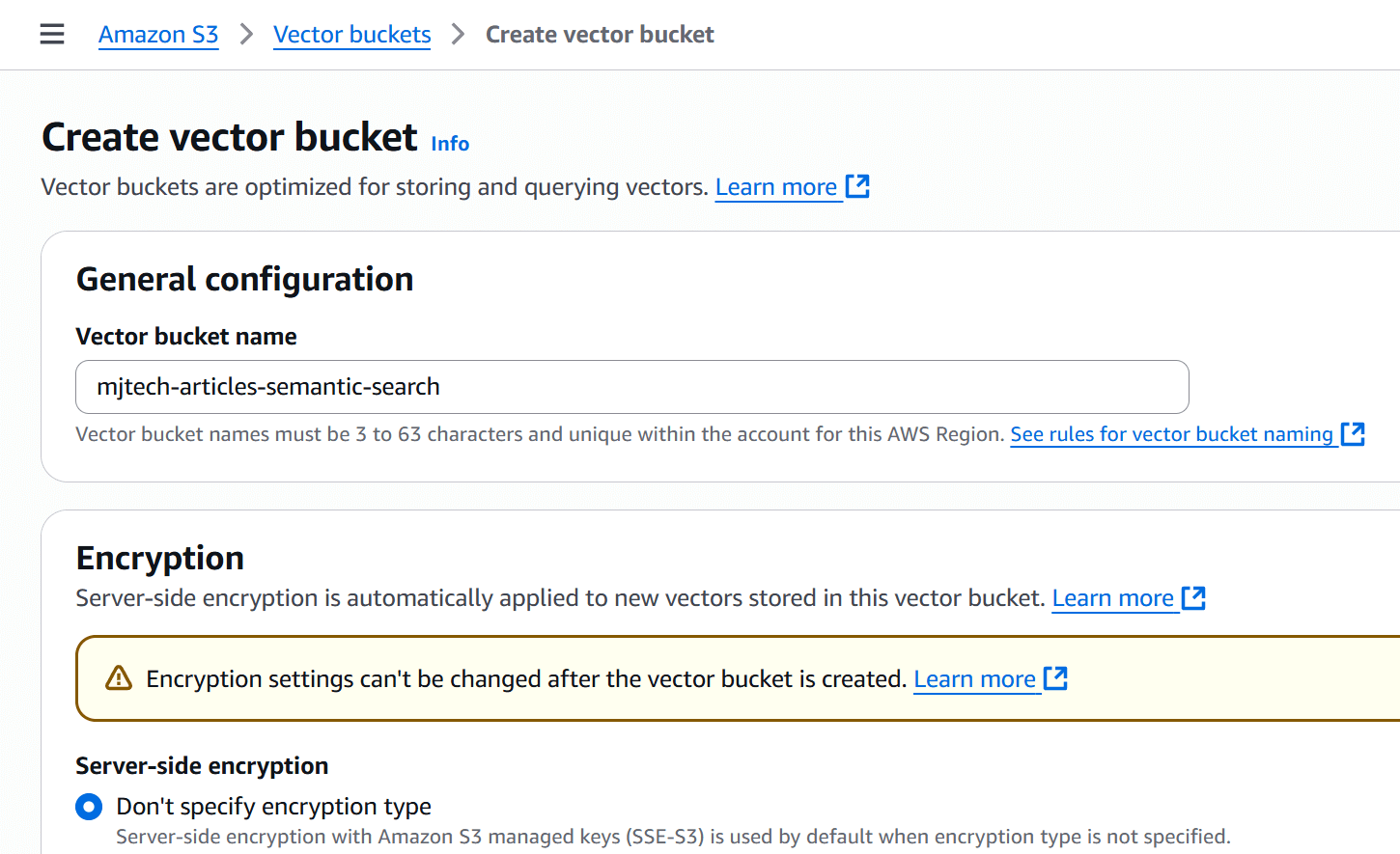Click the external link icon next to encryption Learn more
1400x854 pixels.
pyautogui.click(x=1194, y=596)
